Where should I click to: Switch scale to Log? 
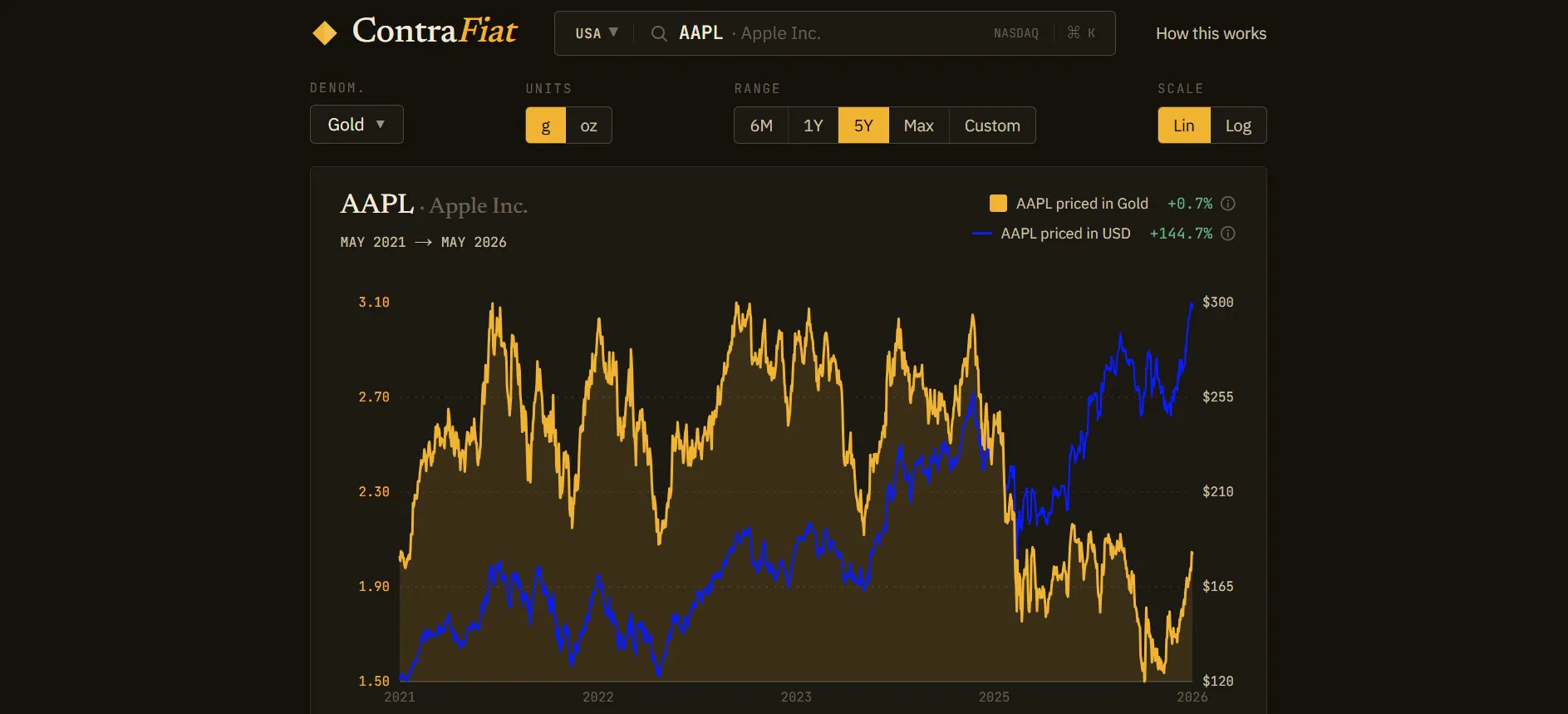tap(1238, 126)
